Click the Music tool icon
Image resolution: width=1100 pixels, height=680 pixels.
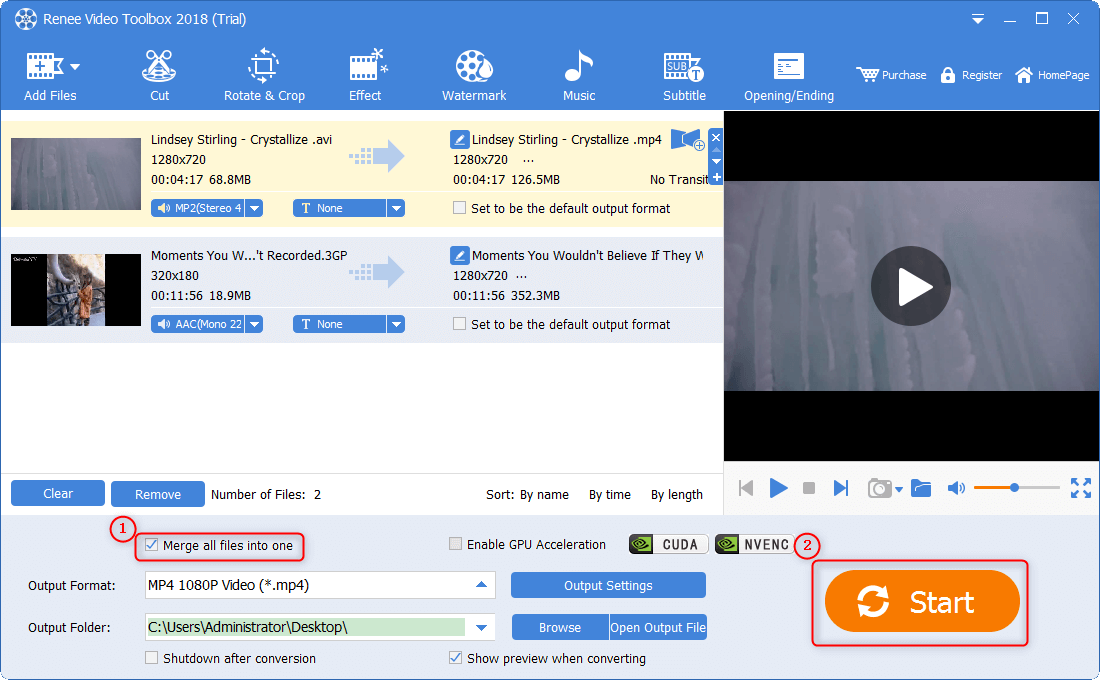coord(578,68)
